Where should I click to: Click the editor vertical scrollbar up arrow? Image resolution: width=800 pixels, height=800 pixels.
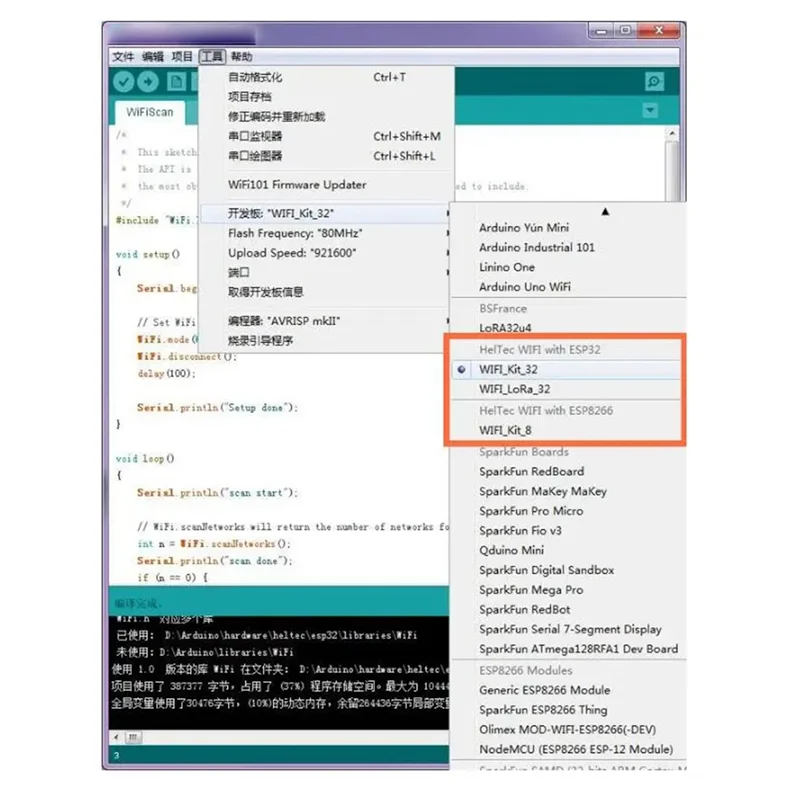[x=672, y=134]
